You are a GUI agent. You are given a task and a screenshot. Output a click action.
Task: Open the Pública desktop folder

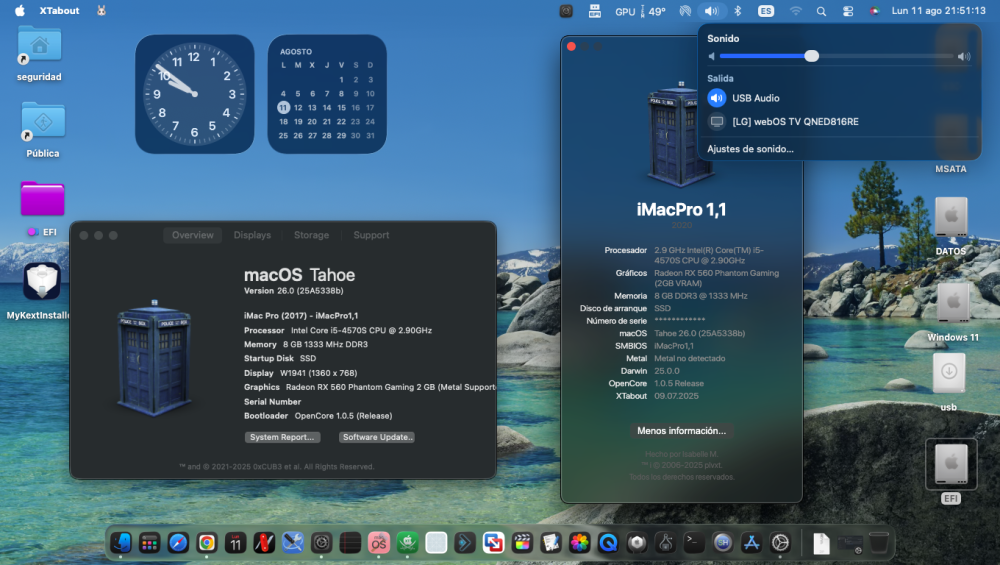tap(43, 121)
